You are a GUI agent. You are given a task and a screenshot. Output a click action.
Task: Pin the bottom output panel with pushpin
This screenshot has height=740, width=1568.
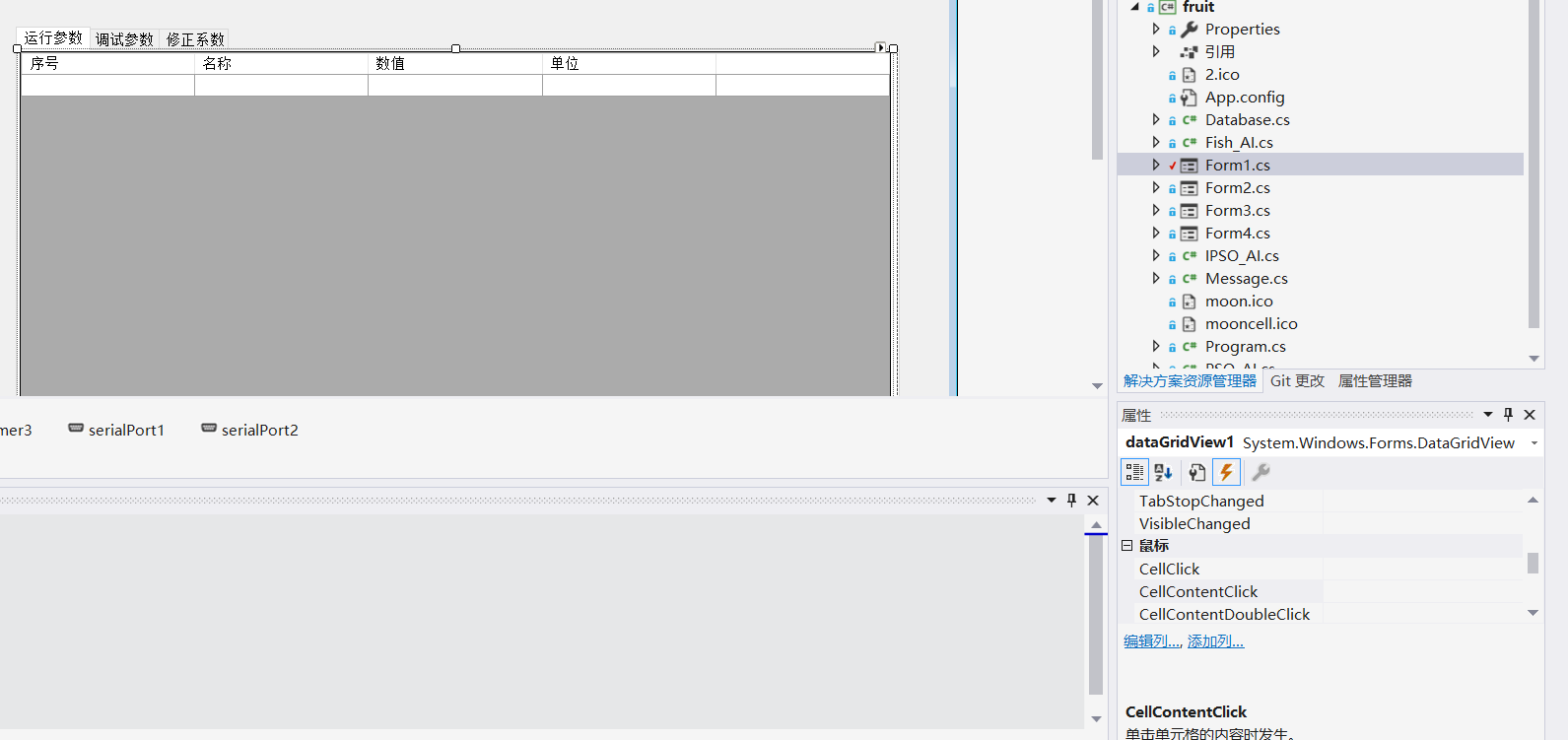point(1072,501)
